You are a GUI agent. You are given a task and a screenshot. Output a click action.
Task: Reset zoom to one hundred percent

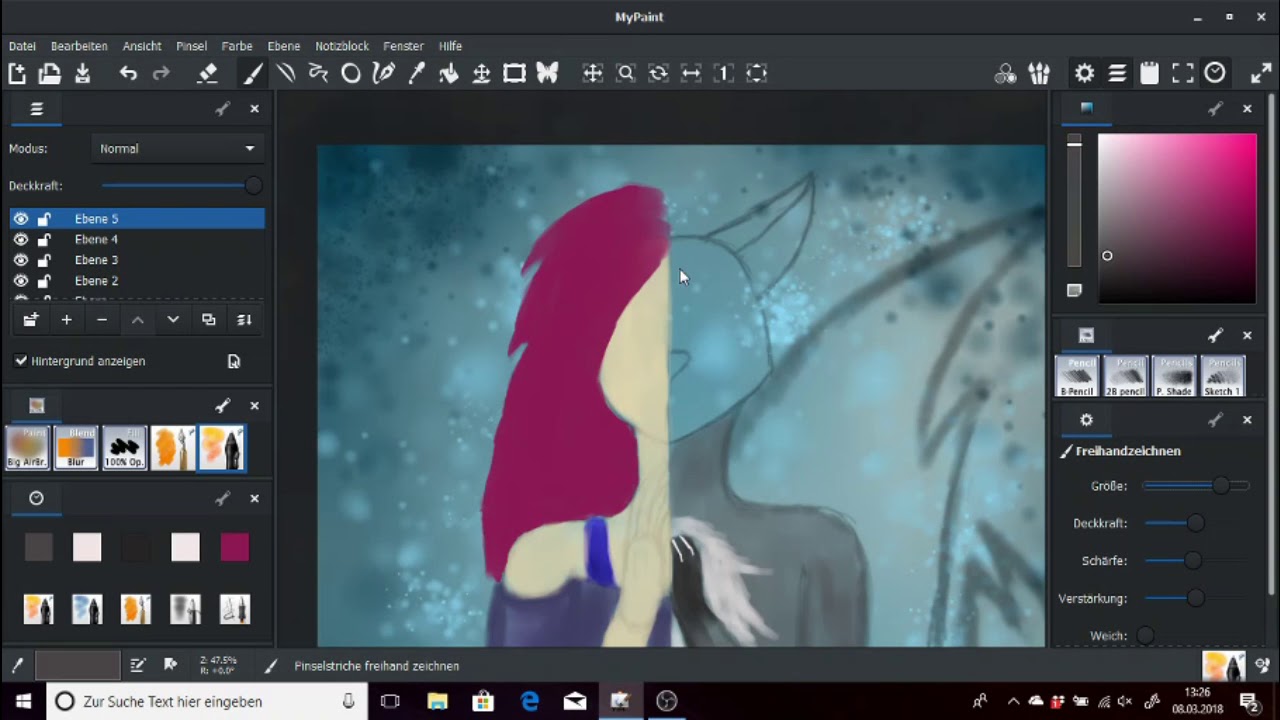724,73
